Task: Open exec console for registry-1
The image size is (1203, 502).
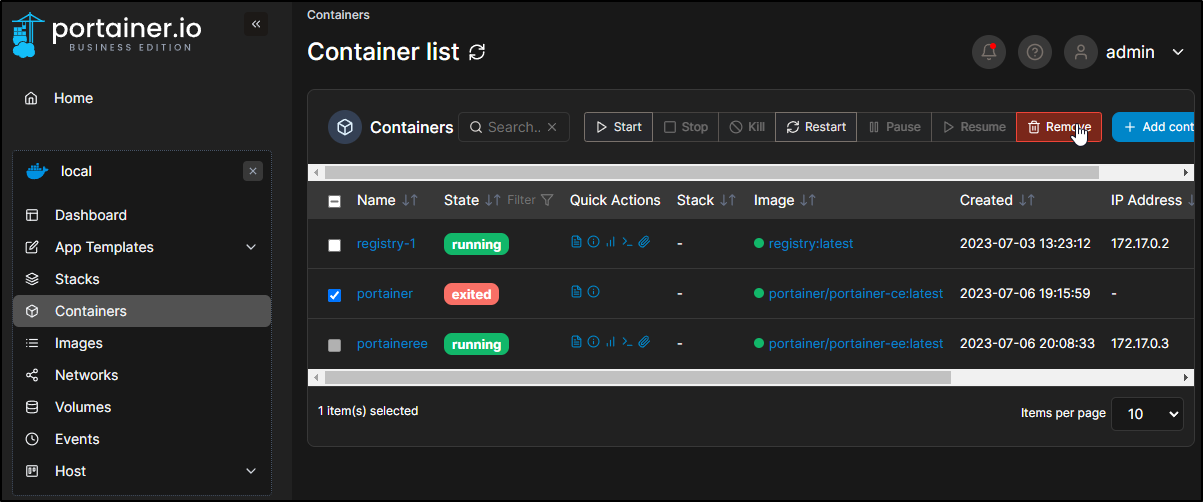Action: [627, 242]
